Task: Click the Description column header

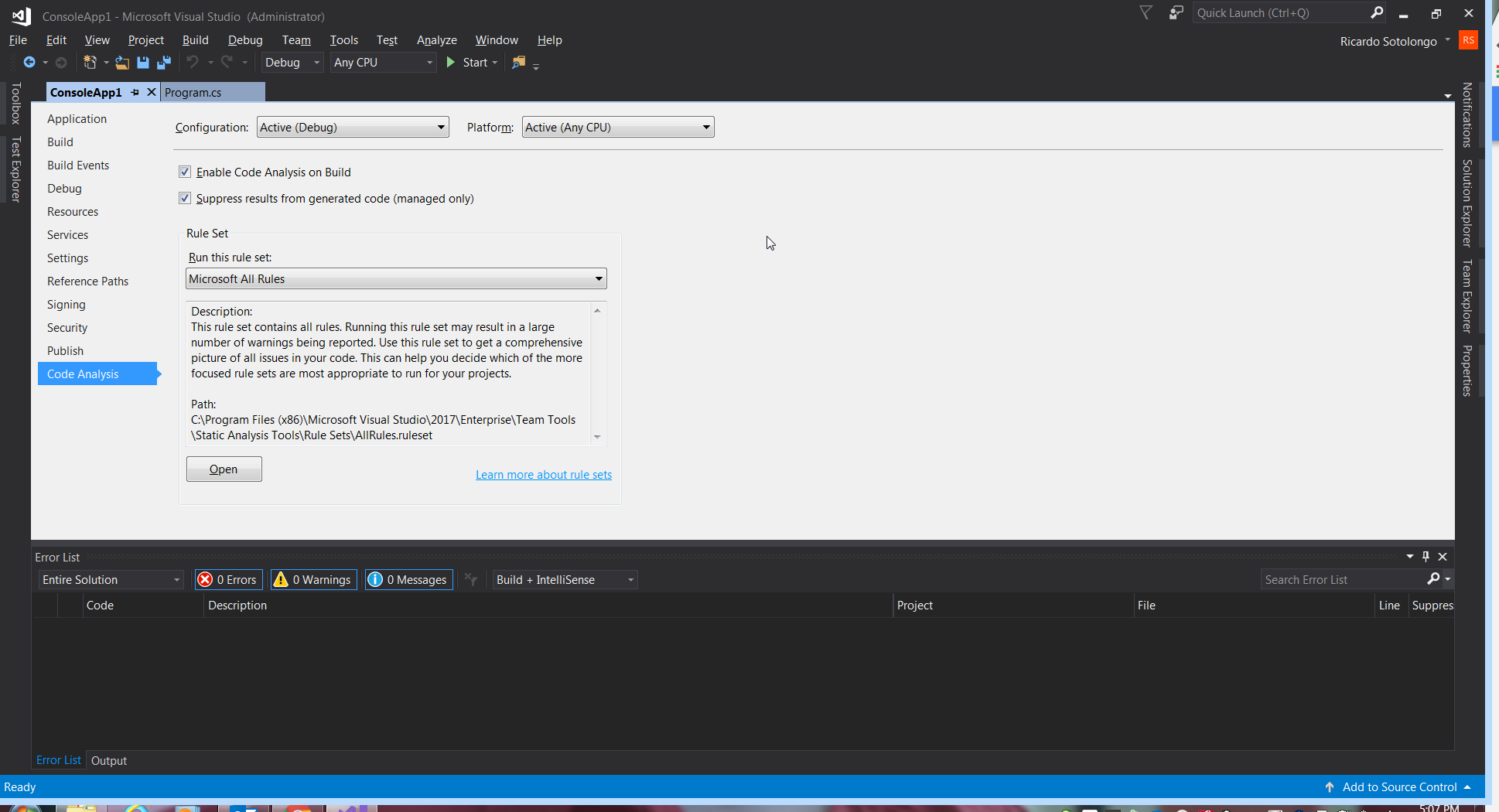Action: point(548,606)
